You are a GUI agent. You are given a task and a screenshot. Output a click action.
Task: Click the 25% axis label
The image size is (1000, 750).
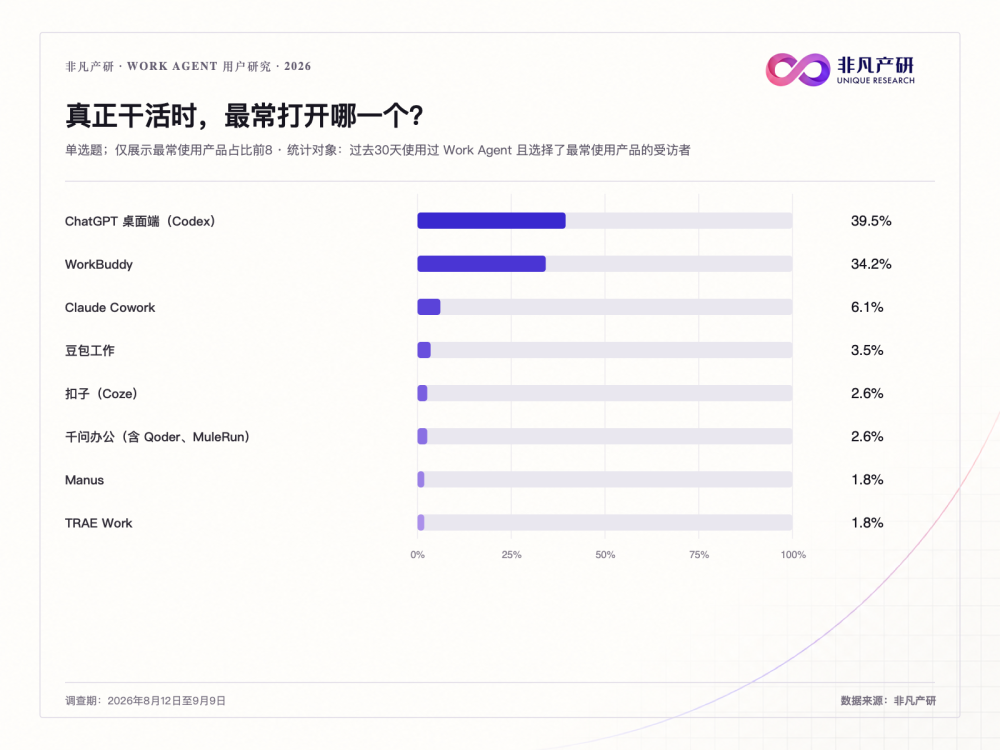(511, 555)
